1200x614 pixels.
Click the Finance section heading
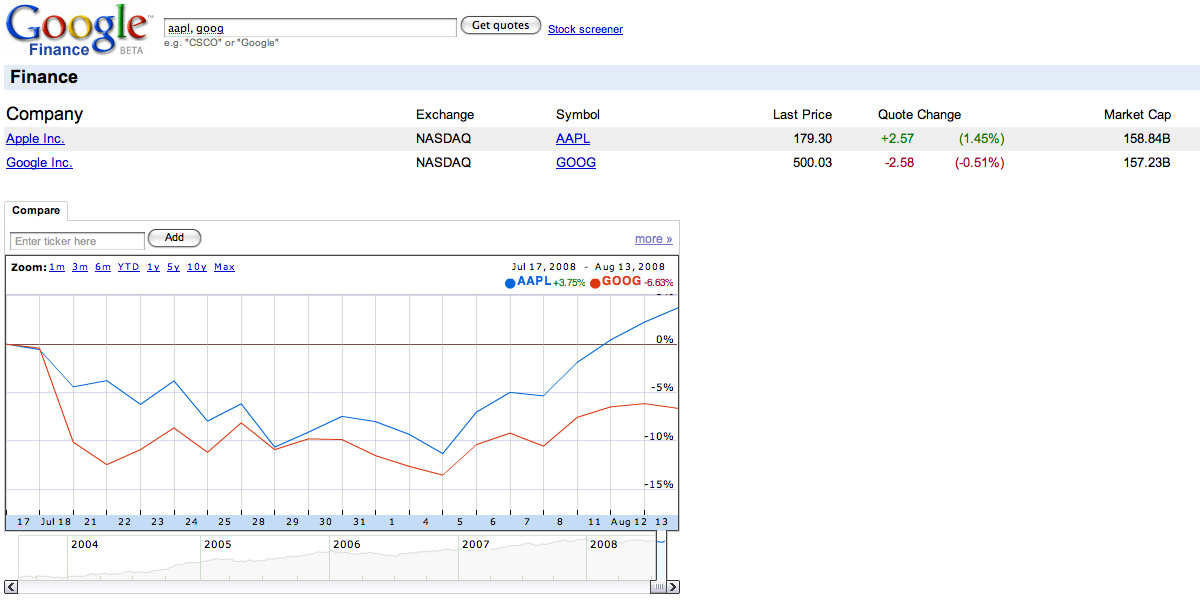pos(44,77)
